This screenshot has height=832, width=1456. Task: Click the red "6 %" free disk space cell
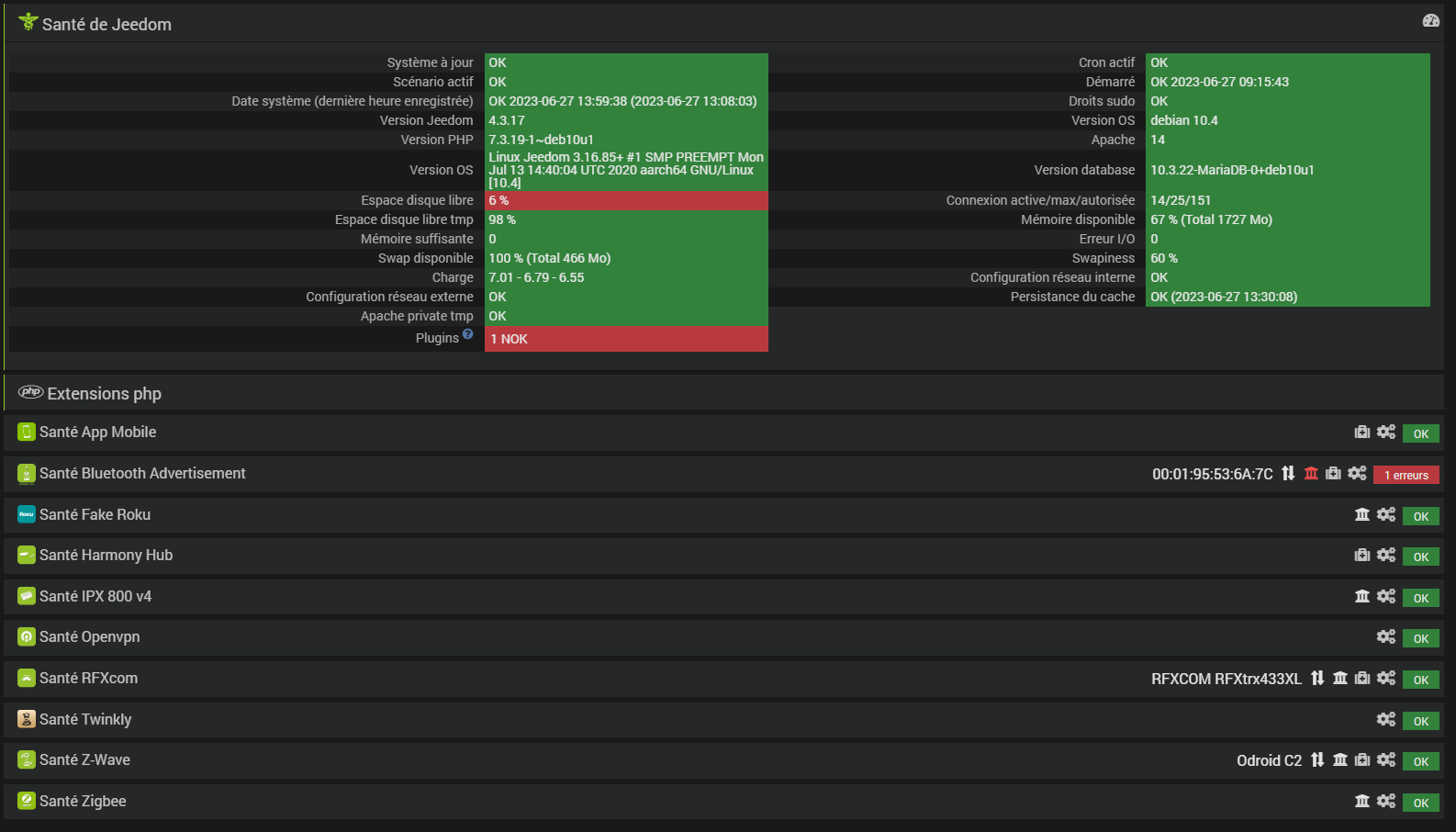[626, 200]
